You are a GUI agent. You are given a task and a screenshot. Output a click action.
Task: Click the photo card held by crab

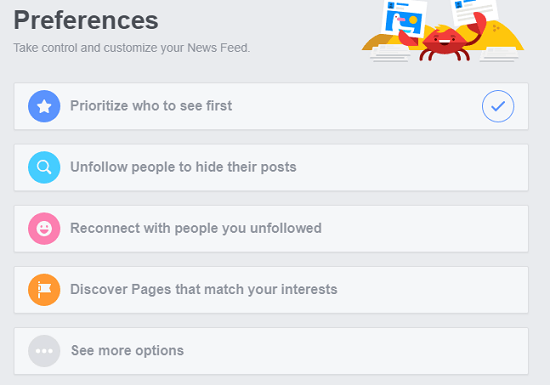404,18
